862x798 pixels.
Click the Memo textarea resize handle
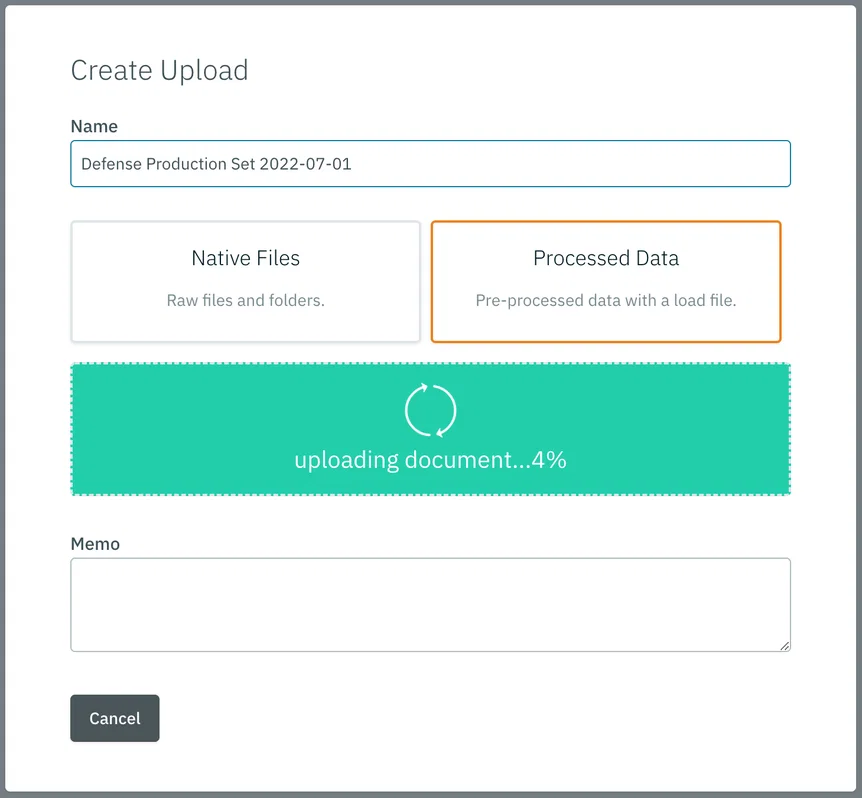pyautogui.click(x=784, y=646)
